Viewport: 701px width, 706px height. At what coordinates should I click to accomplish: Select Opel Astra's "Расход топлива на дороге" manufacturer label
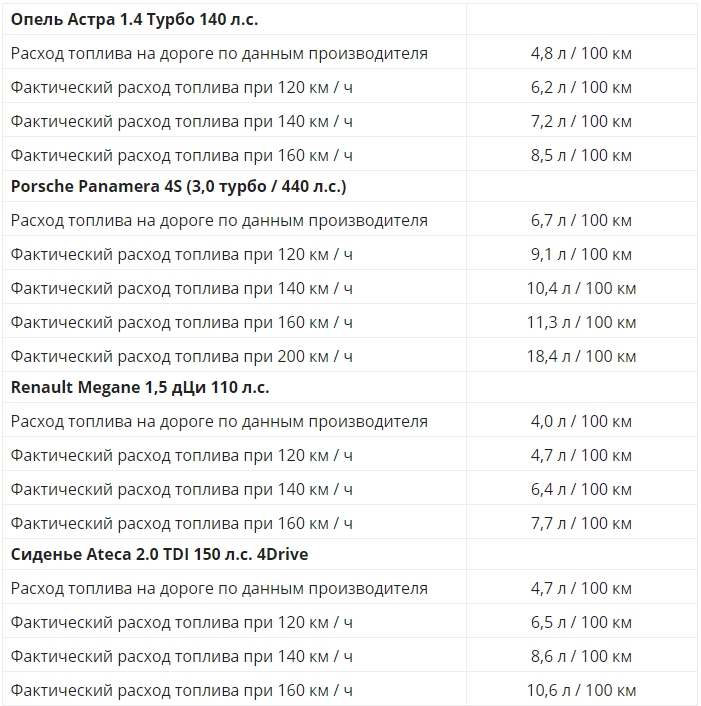click(x=219, y=53)
